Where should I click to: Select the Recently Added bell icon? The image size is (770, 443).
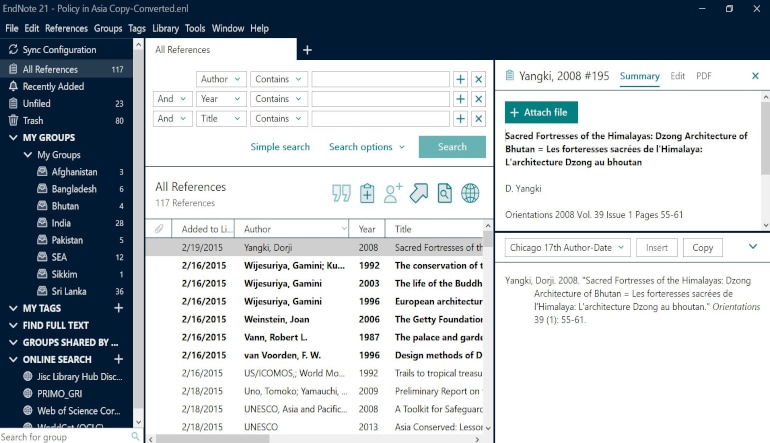[13, 86]
